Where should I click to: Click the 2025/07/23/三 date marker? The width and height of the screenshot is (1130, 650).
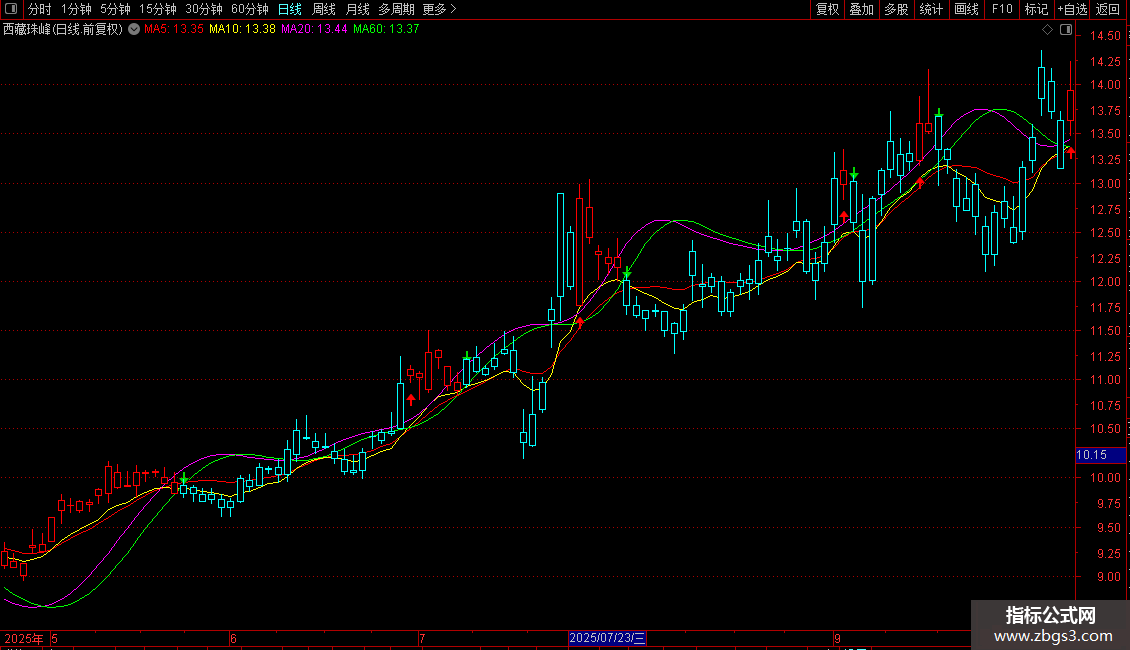[607, 638]
